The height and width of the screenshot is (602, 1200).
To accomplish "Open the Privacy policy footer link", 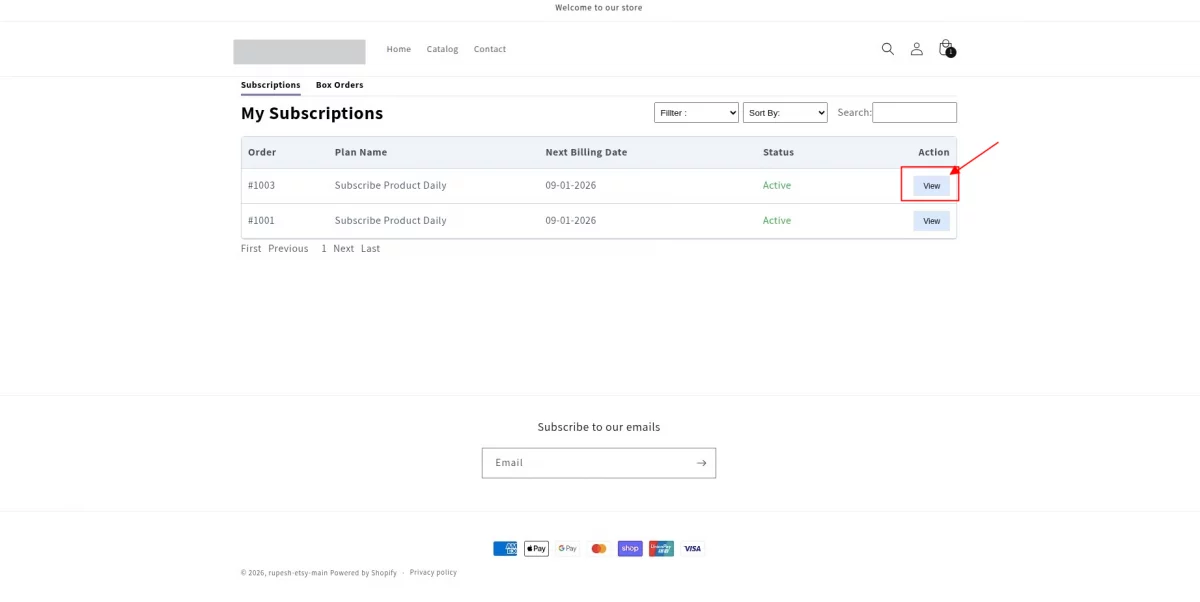I will tap(433, 573).
